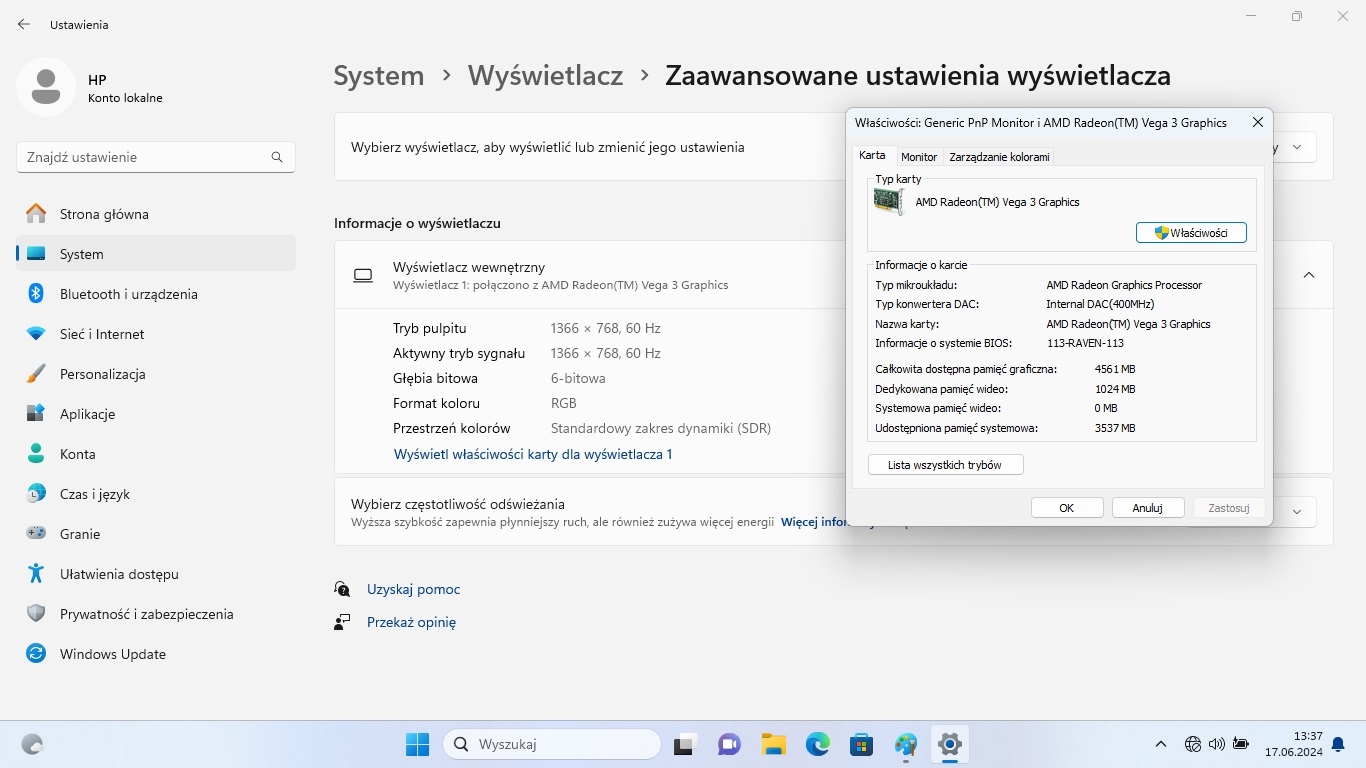Open Aplikacje settings

tap(156, 414)
